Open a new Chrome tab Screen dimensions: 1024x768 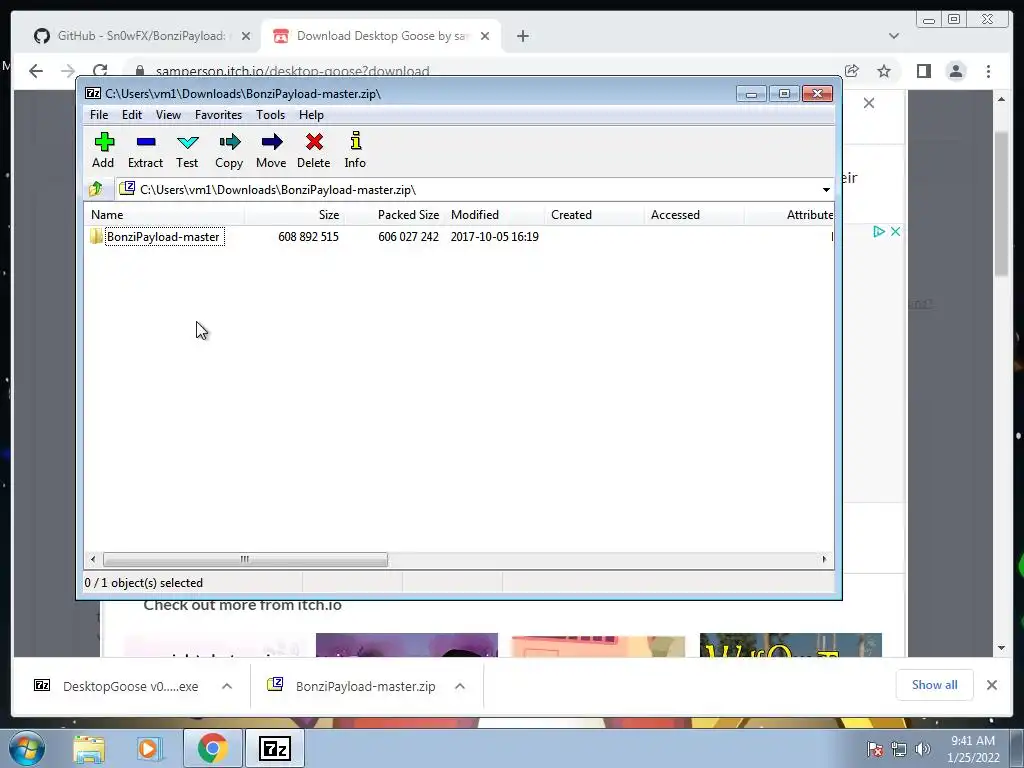522,36
